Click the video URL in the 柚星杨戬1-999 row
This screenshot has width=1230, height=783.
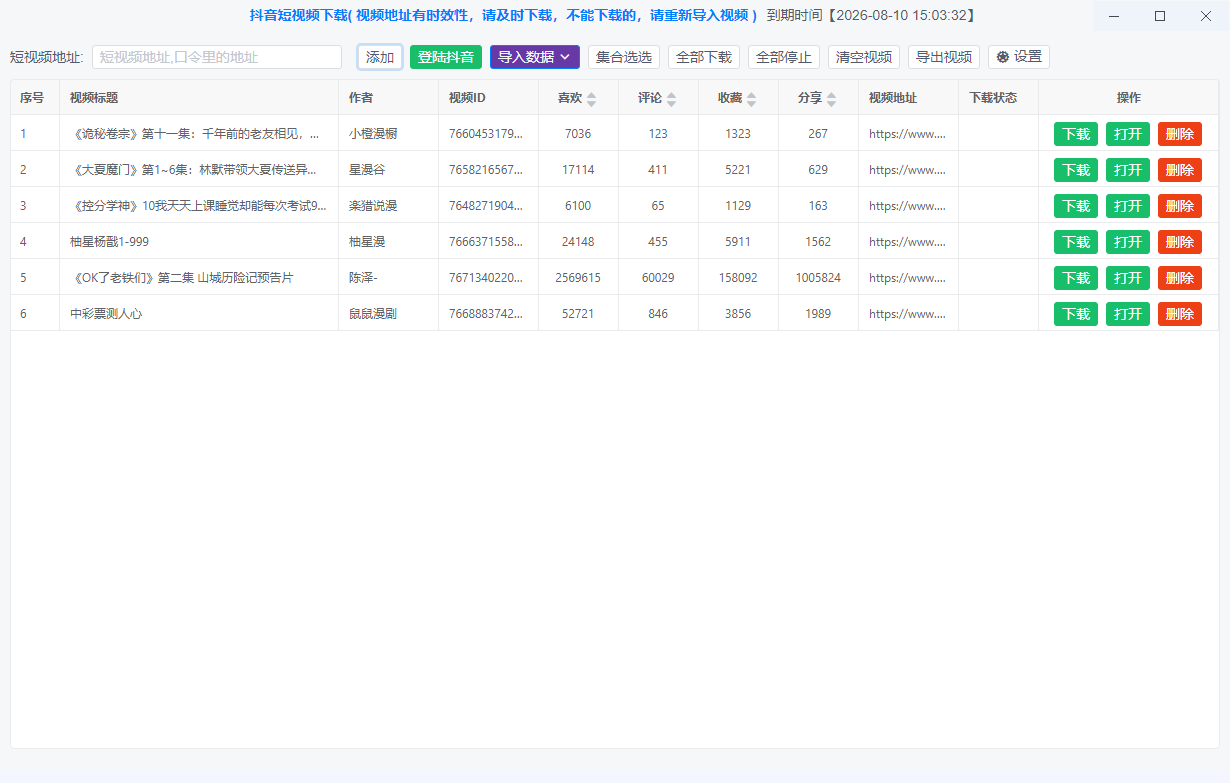[x=907, y=242]
